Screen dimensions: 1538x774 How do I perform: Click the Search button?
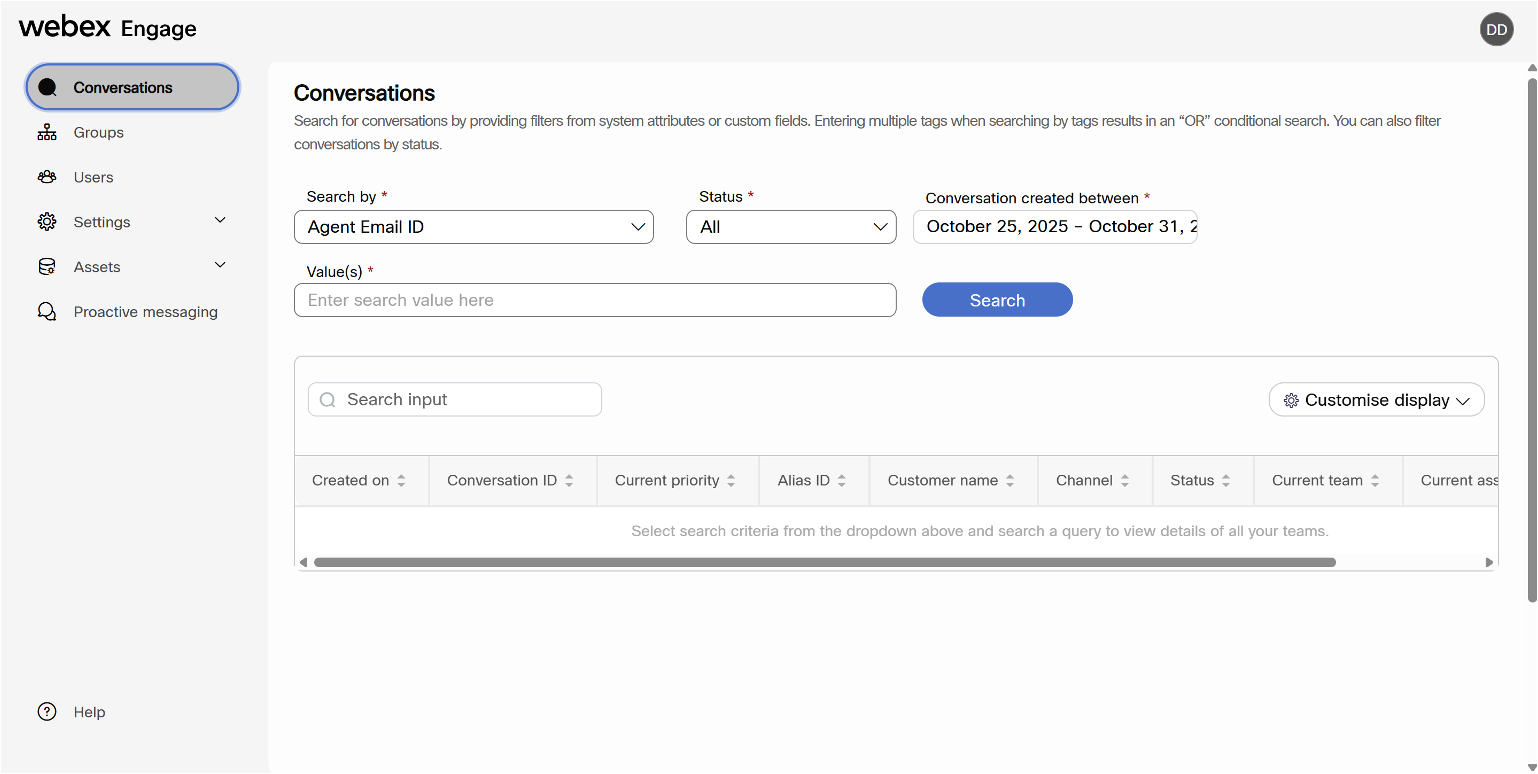[x=996, y=299]
